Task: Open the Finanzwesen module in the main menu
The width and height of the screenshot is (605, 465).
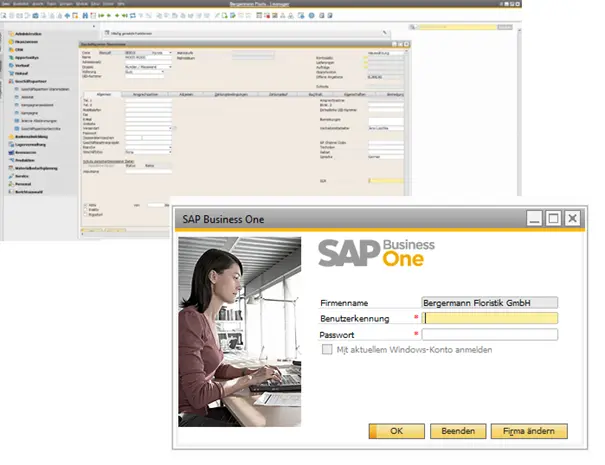Action: [26, 42]
